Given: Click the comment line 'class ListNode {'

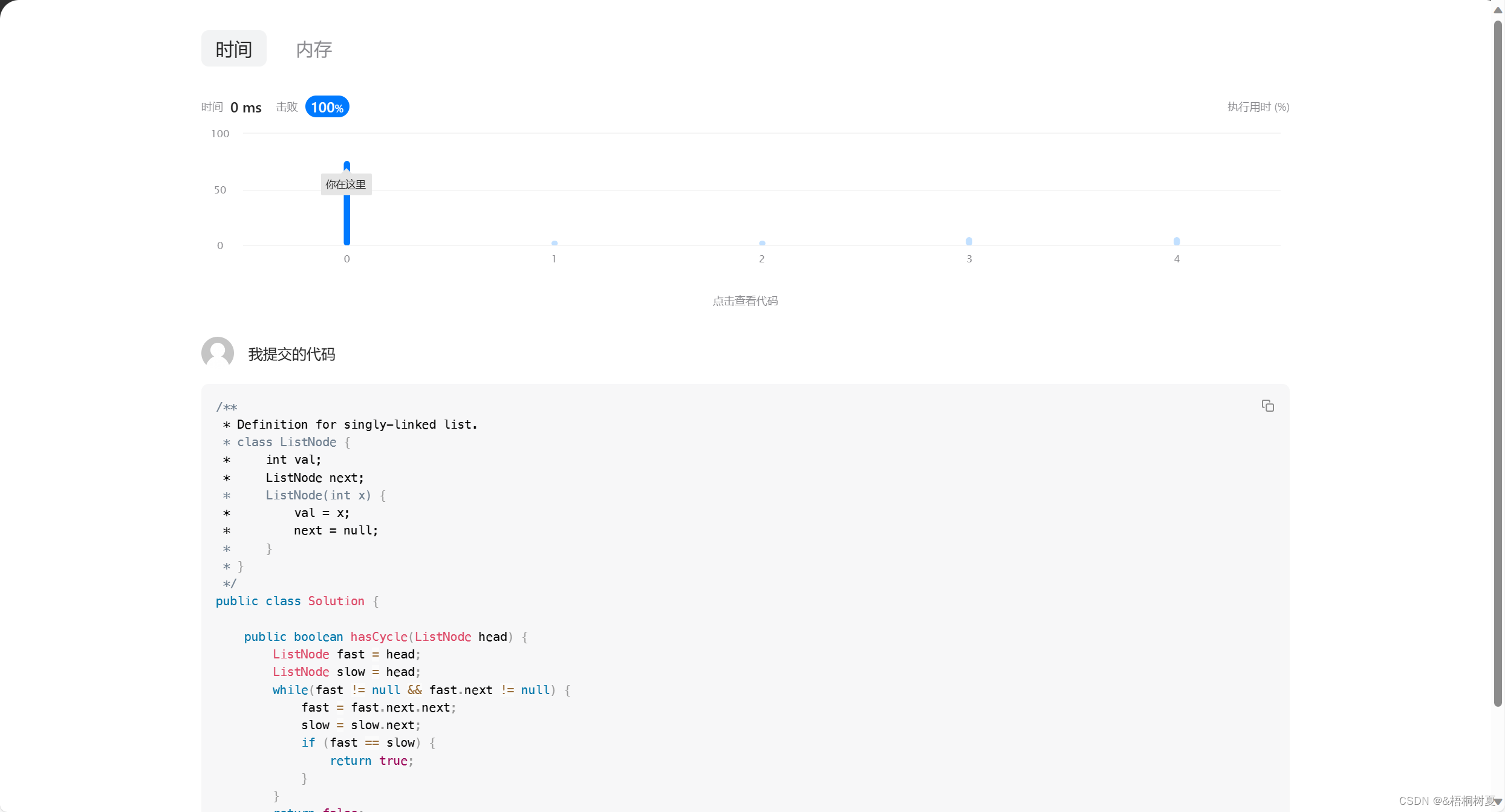Looking at the screenshot, I should pyautogui.click(x=294, y=442).
